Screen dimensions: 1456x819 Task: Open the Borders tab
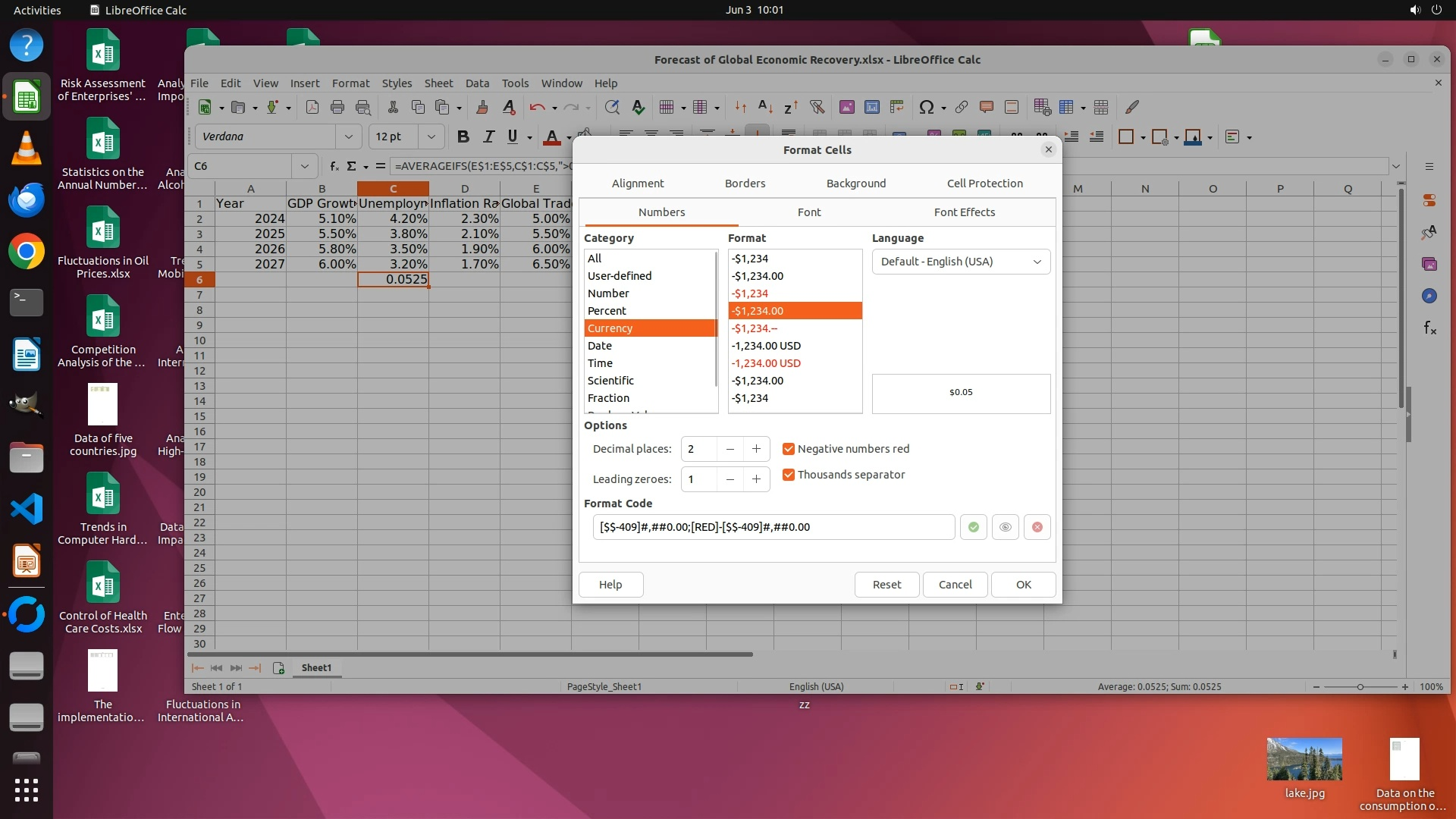pyautogui.click(x=745, y=184)
